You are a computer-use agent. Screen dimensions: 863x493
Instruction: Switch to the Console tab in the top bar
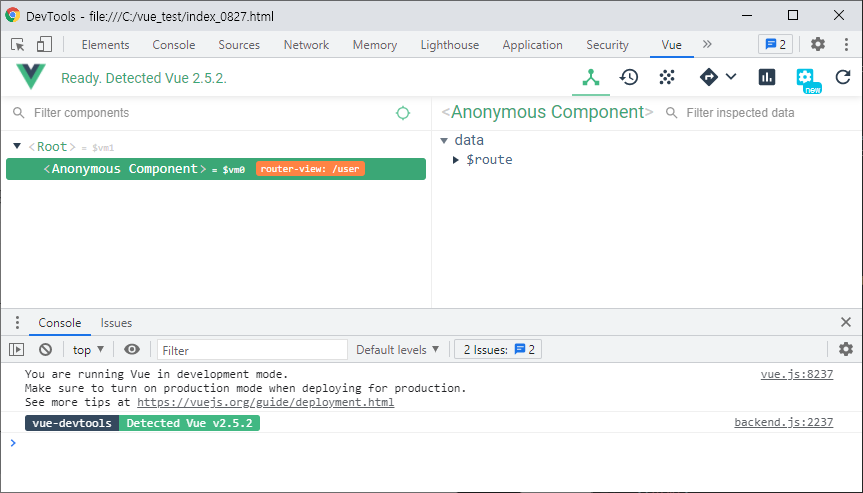174,45
